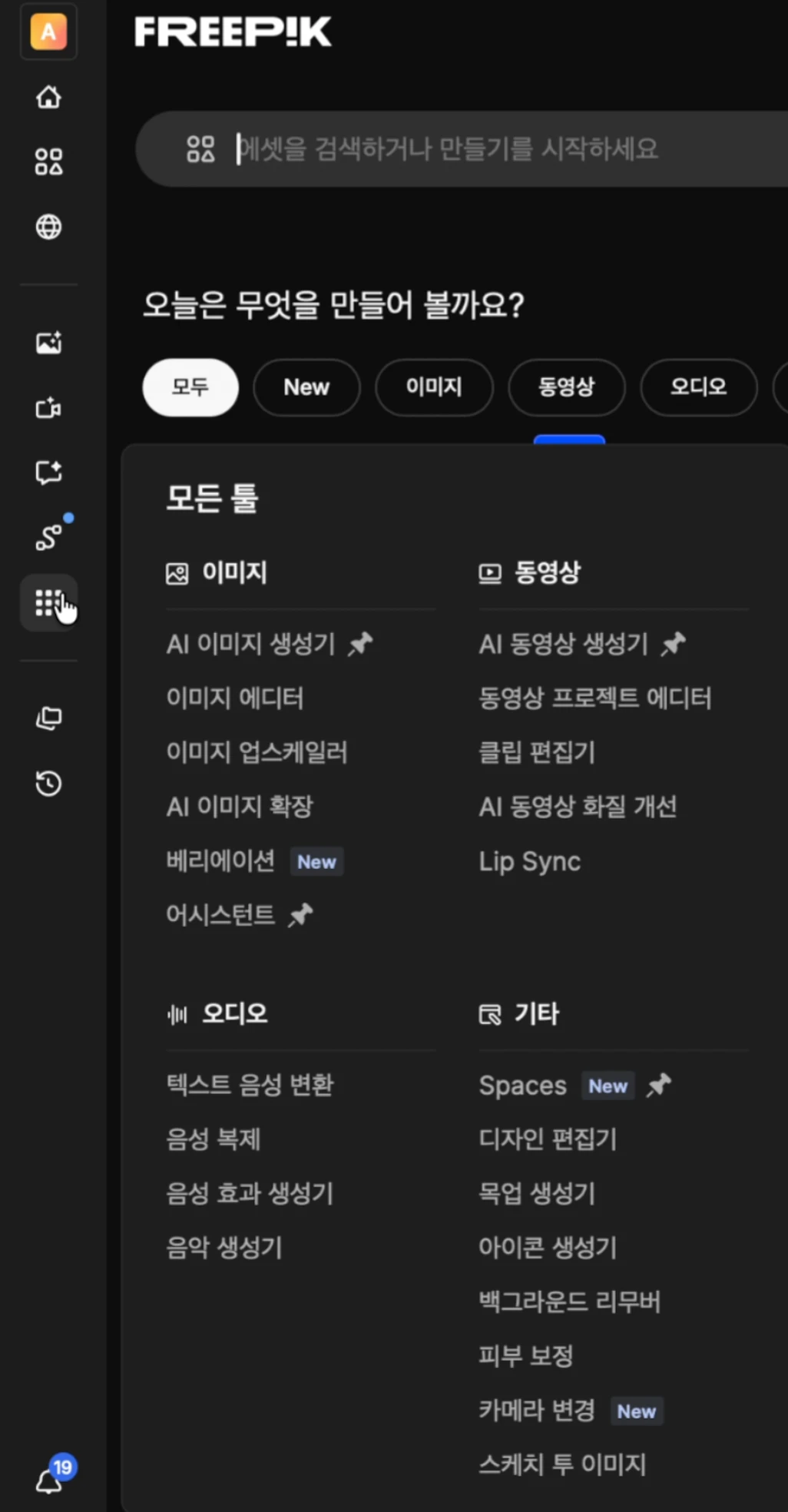This screenshot has width=788, height=1512.
Task: Open notifications bell with 19 badge
Action: [50, 1480]
